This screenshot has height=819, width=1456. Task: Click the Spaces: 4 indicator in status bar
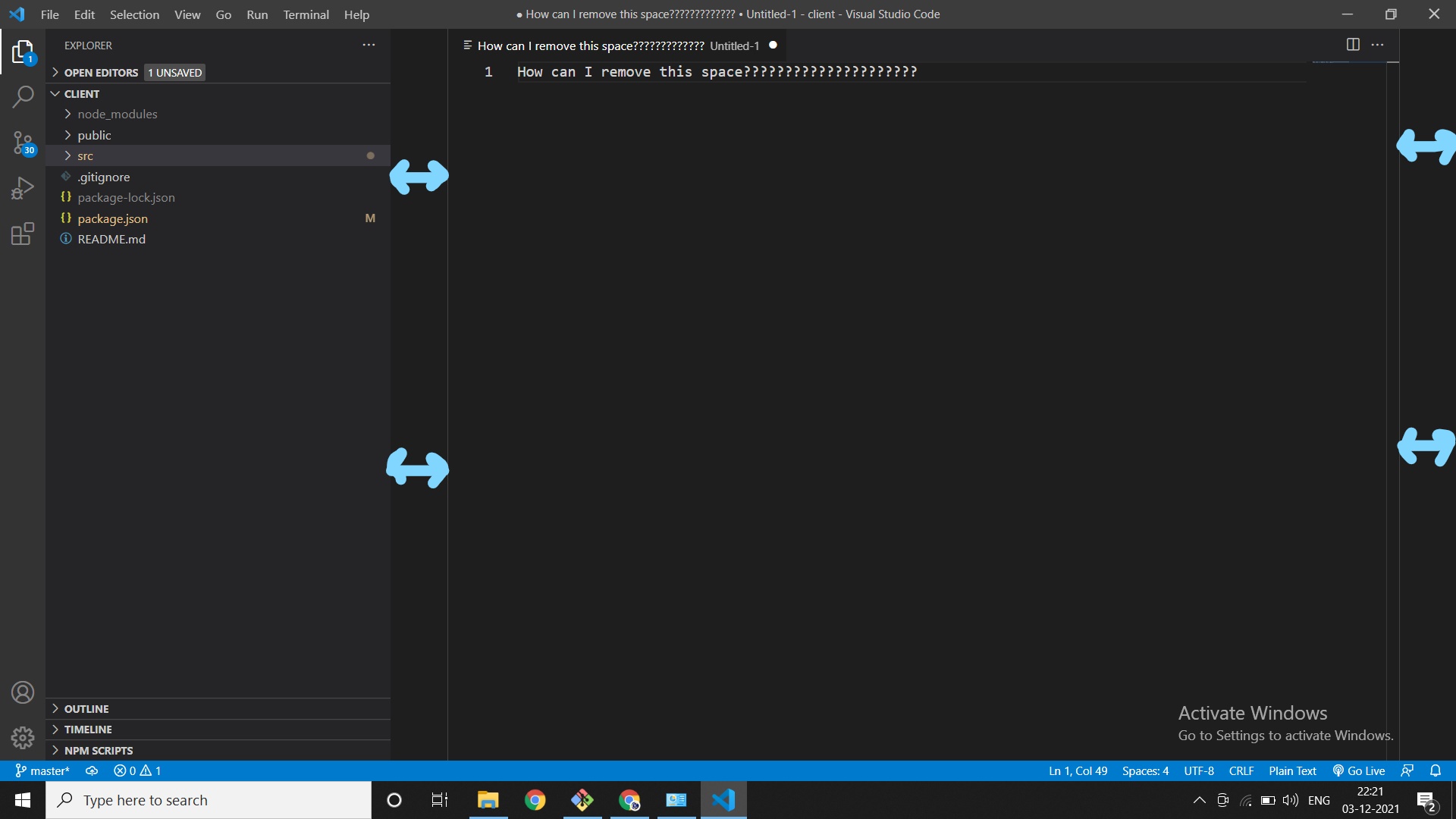[1145, 770]
